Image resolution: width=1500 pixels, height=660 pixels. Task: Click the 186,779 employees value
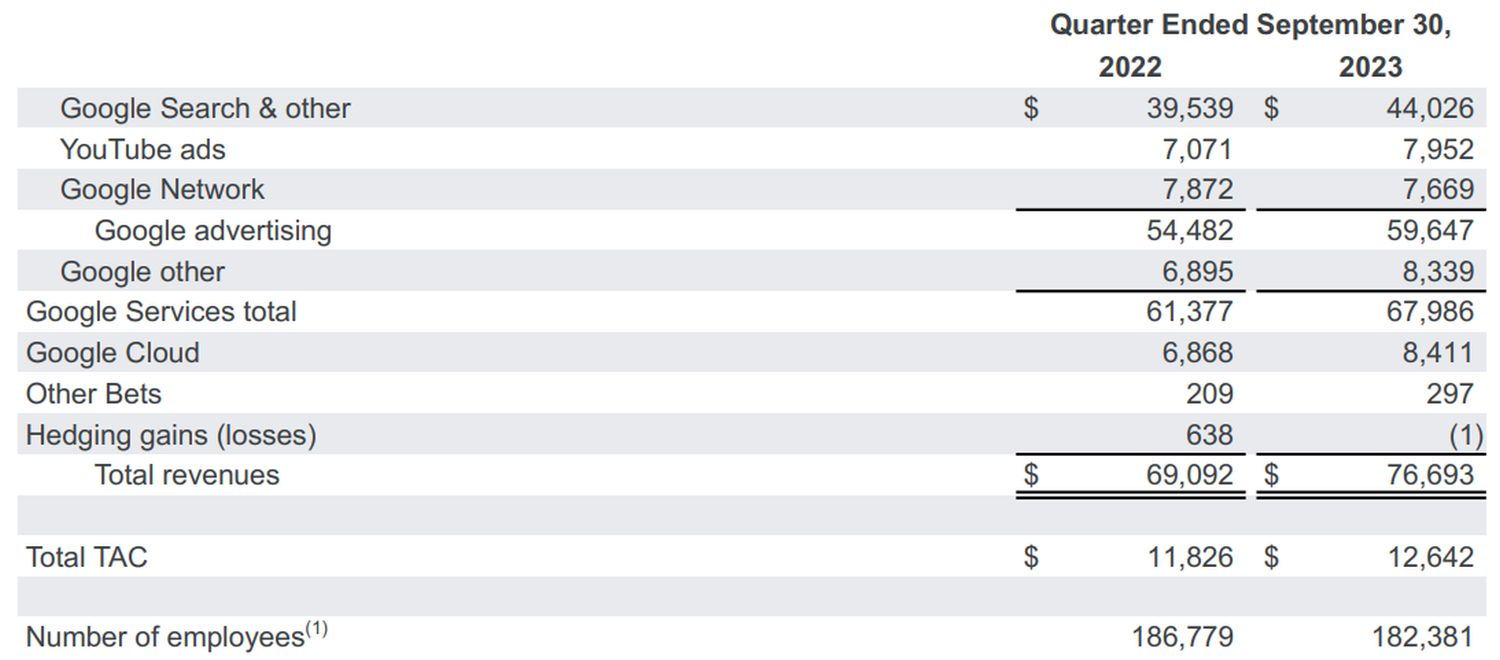coord(1182,637)
